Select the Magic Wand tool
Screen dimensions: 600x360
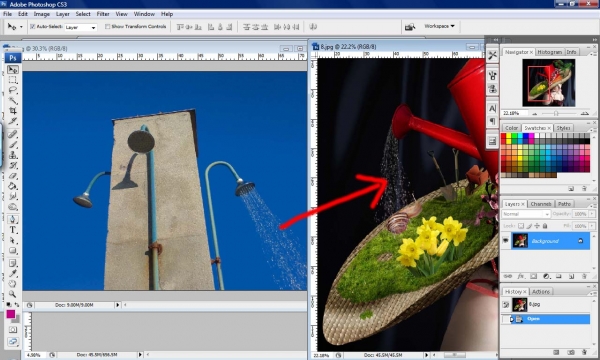[13, 101]
